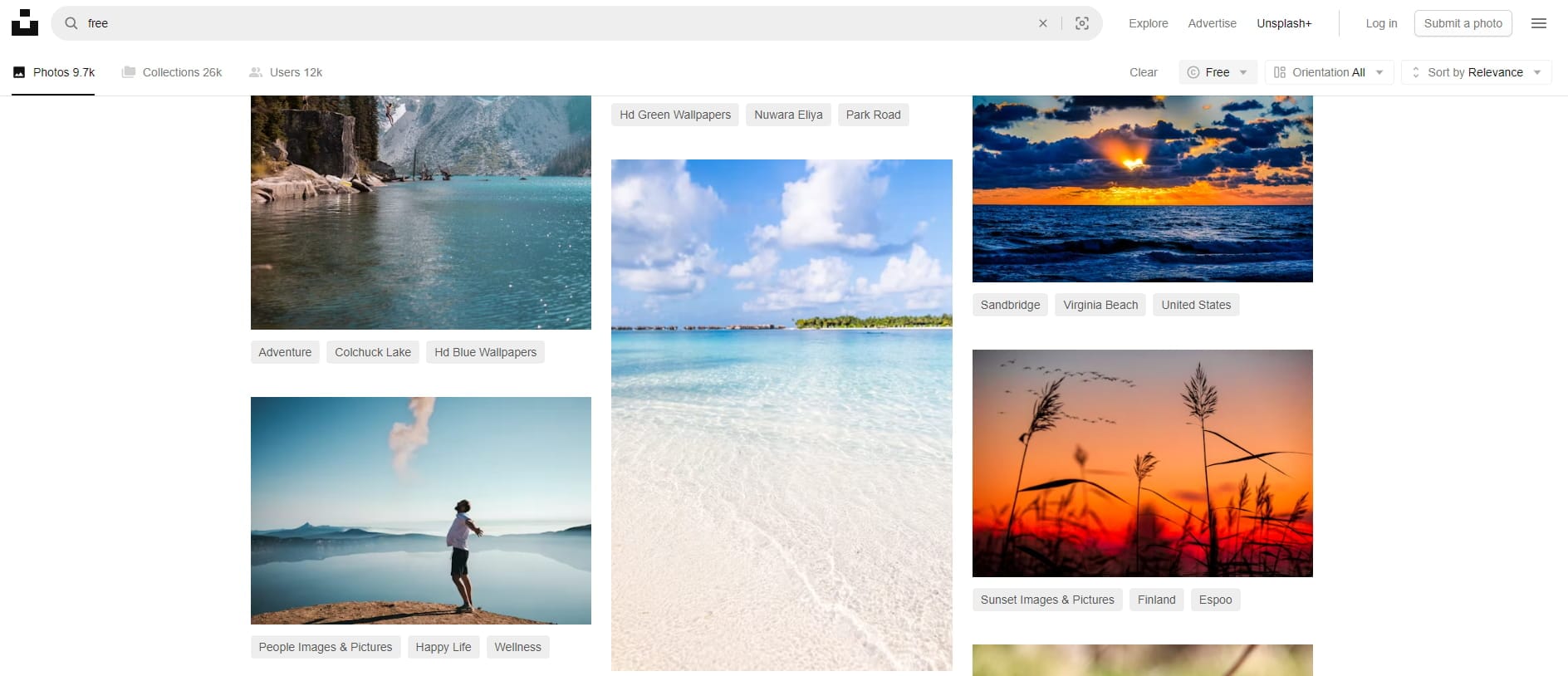Select the United States tag

(x=1196, y=305)
